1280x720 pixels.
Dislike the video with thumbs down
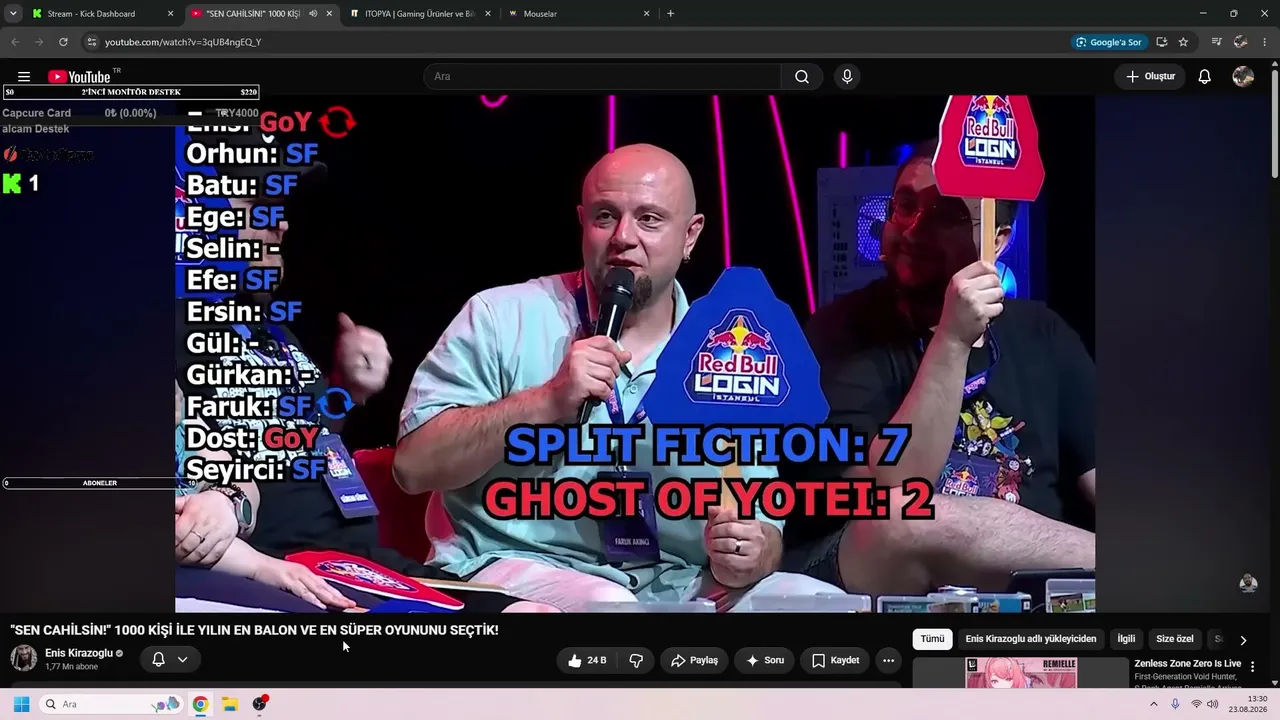click(636, 660)
